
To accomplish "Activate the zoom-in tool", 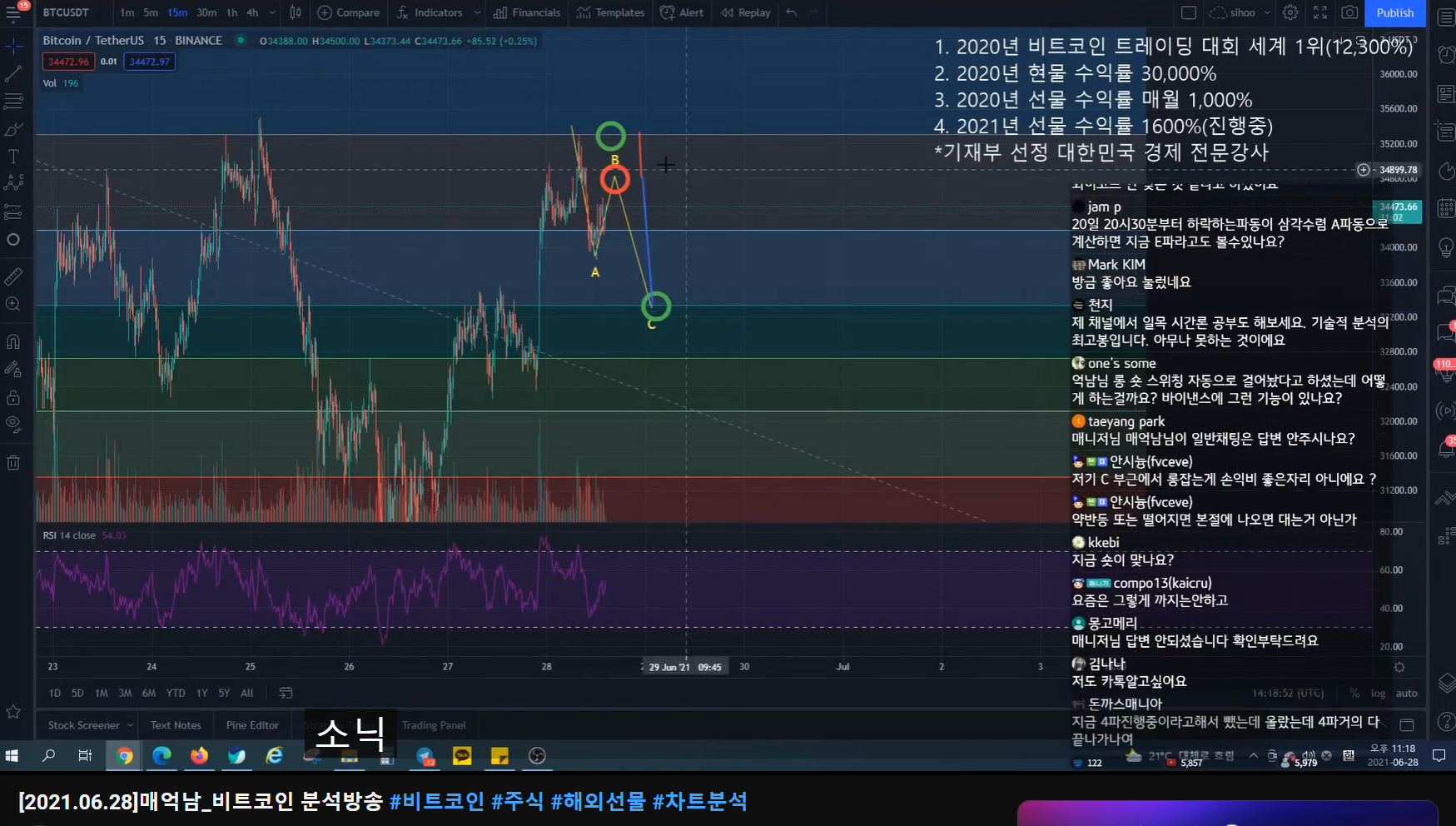I will pyautogui.click(x=13, y=304).
